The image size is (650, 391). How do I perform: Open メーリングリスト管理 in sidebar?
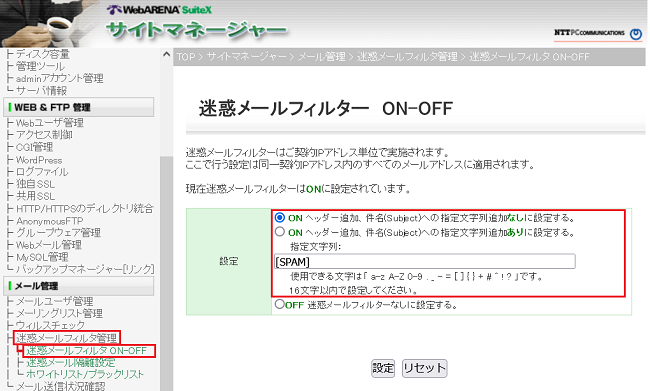(x=59, y=313)
